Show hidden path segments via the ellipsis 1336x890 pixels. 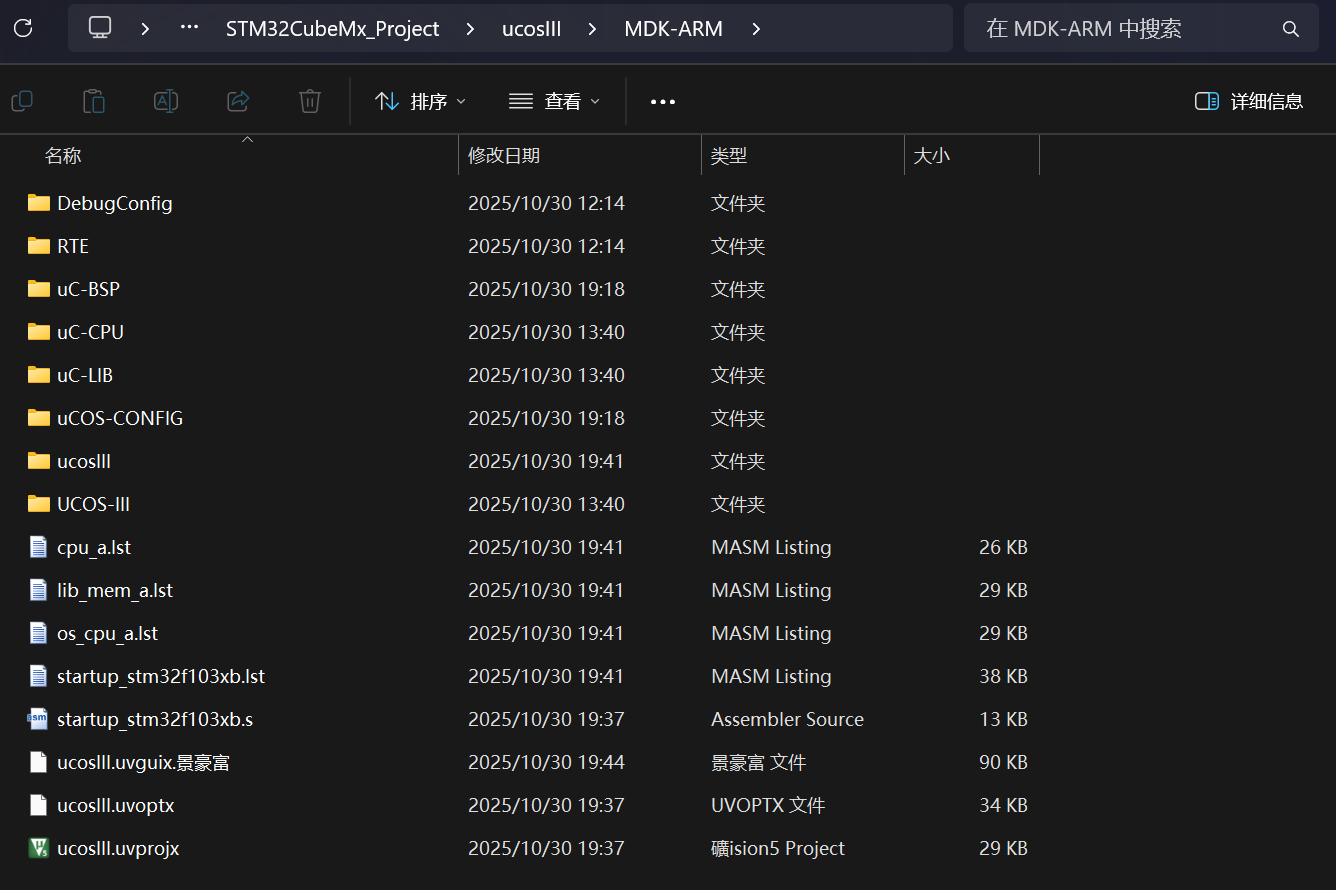(x=189, y=28)
